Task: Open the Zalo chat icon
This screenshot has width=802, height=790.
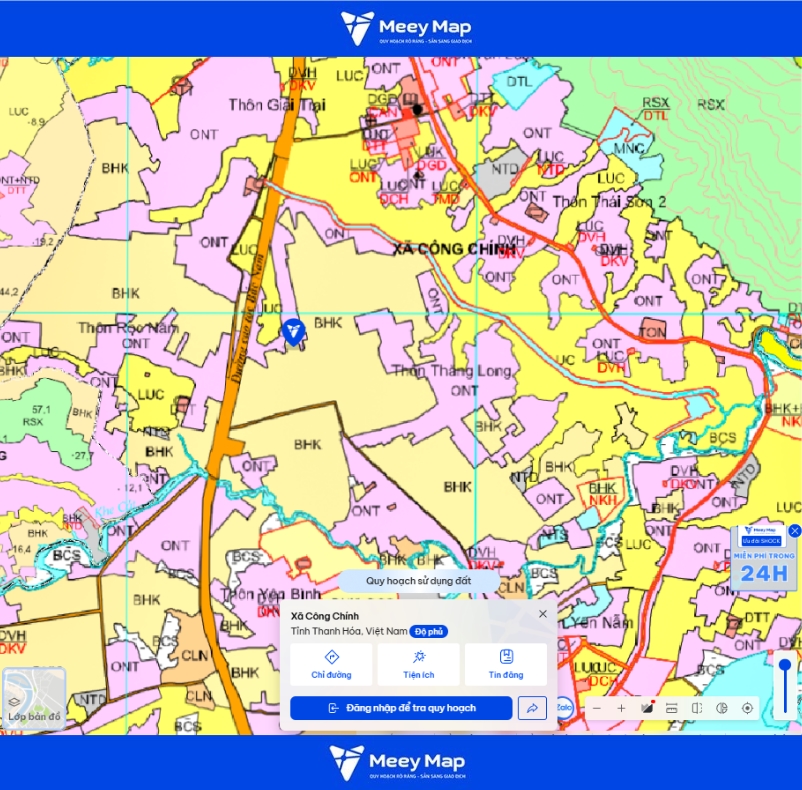Action: [564, 708]
